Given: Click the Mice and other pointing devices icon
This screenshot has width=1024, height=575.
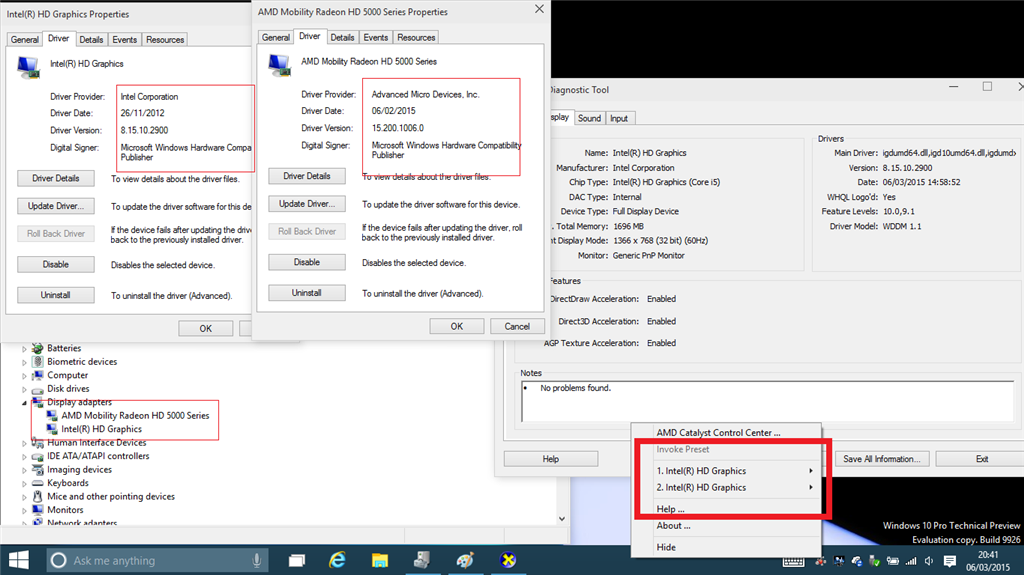Looking at the screenshot, I should [37, 497].
